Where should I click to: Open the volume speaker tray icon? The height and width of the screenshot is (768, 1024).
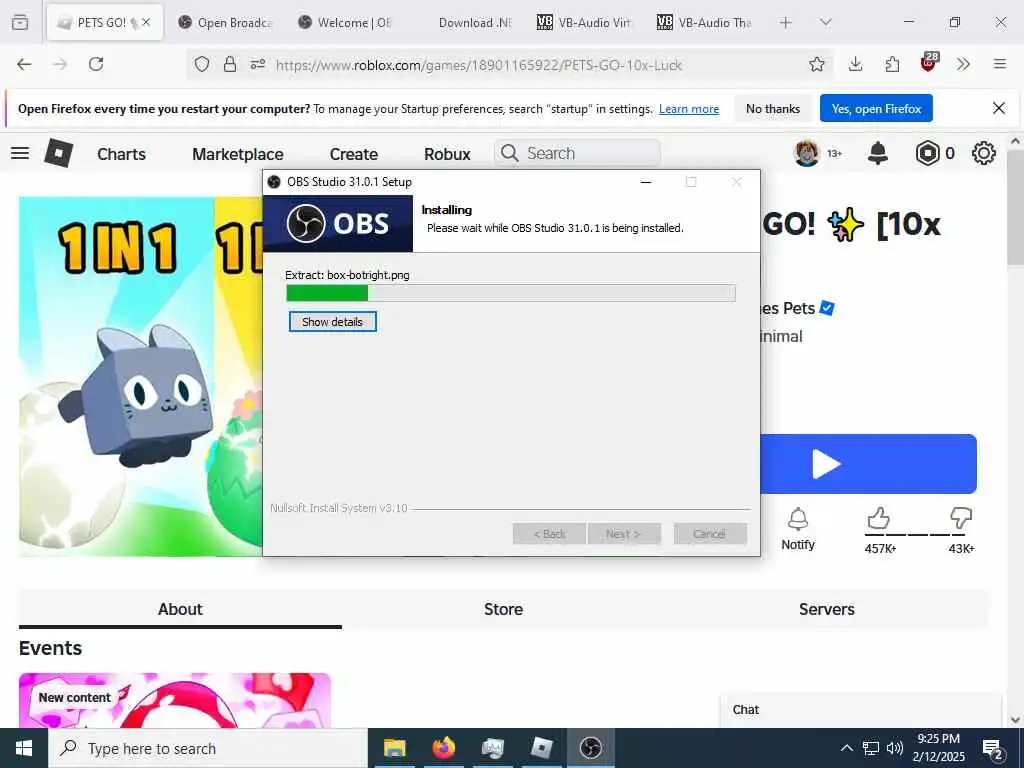895,748
